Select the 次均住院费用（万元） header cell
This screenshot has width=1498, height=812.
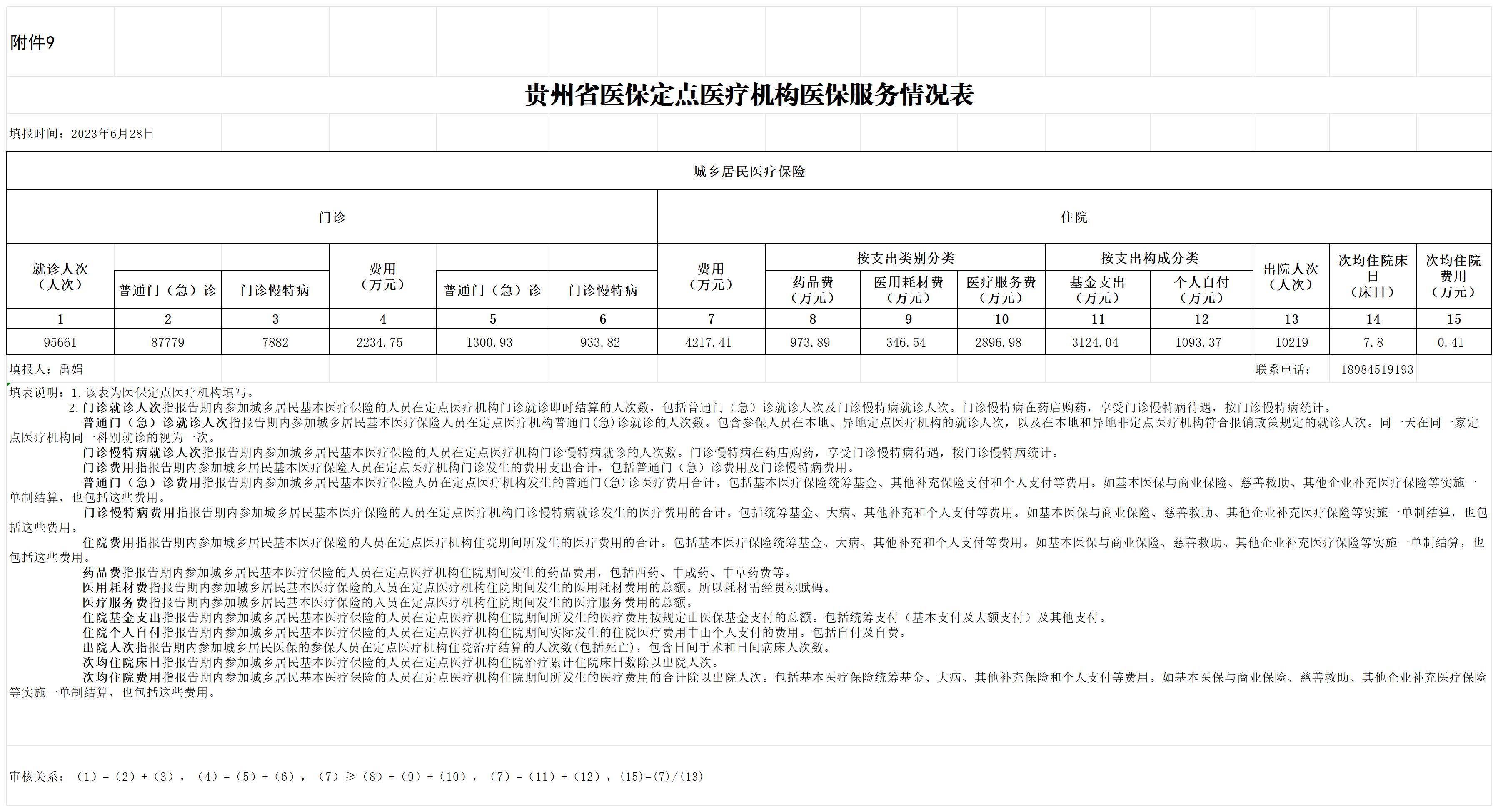coord(1453,276)
